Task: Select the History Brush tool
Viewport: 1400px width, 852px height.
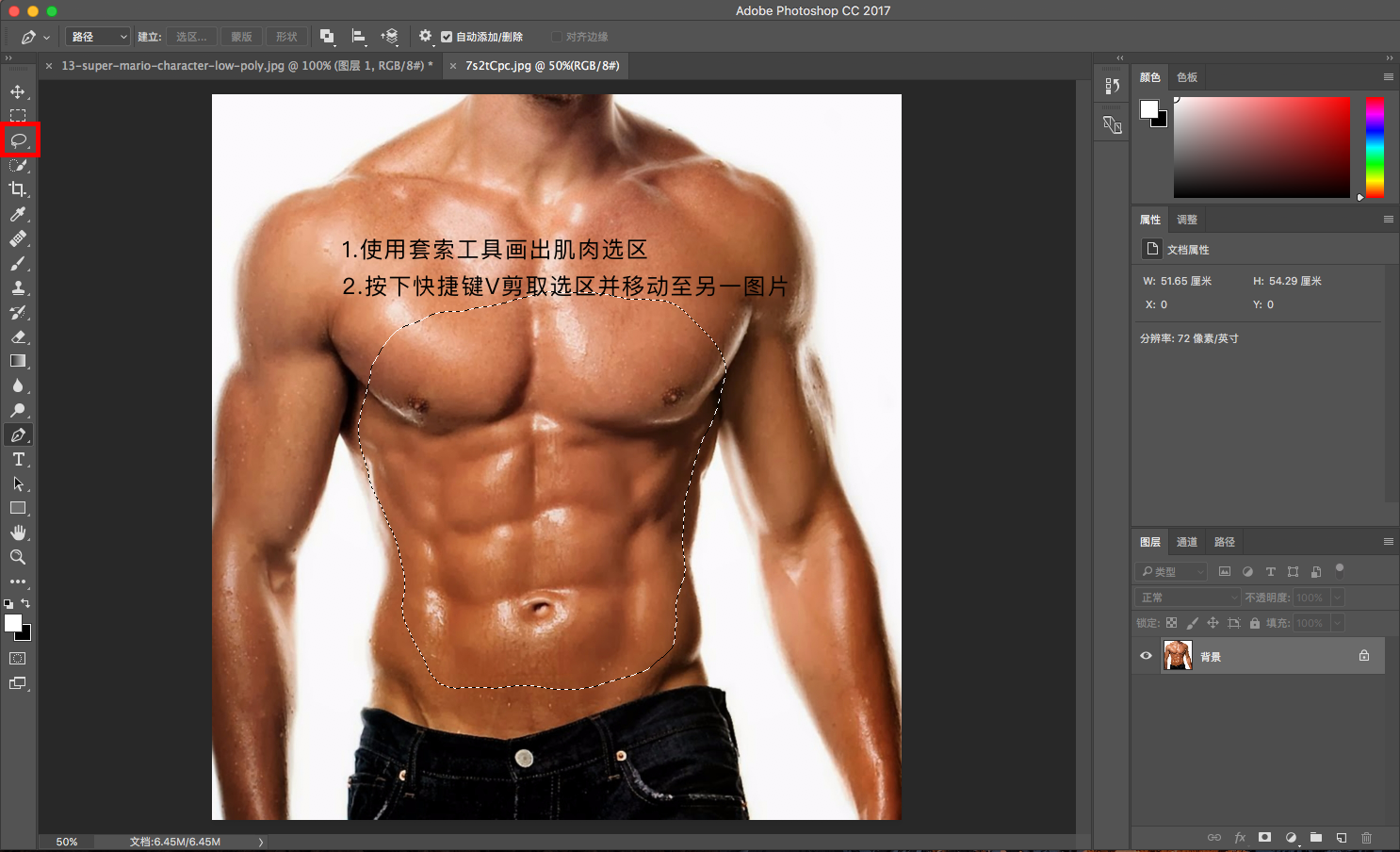Action: 18,312
